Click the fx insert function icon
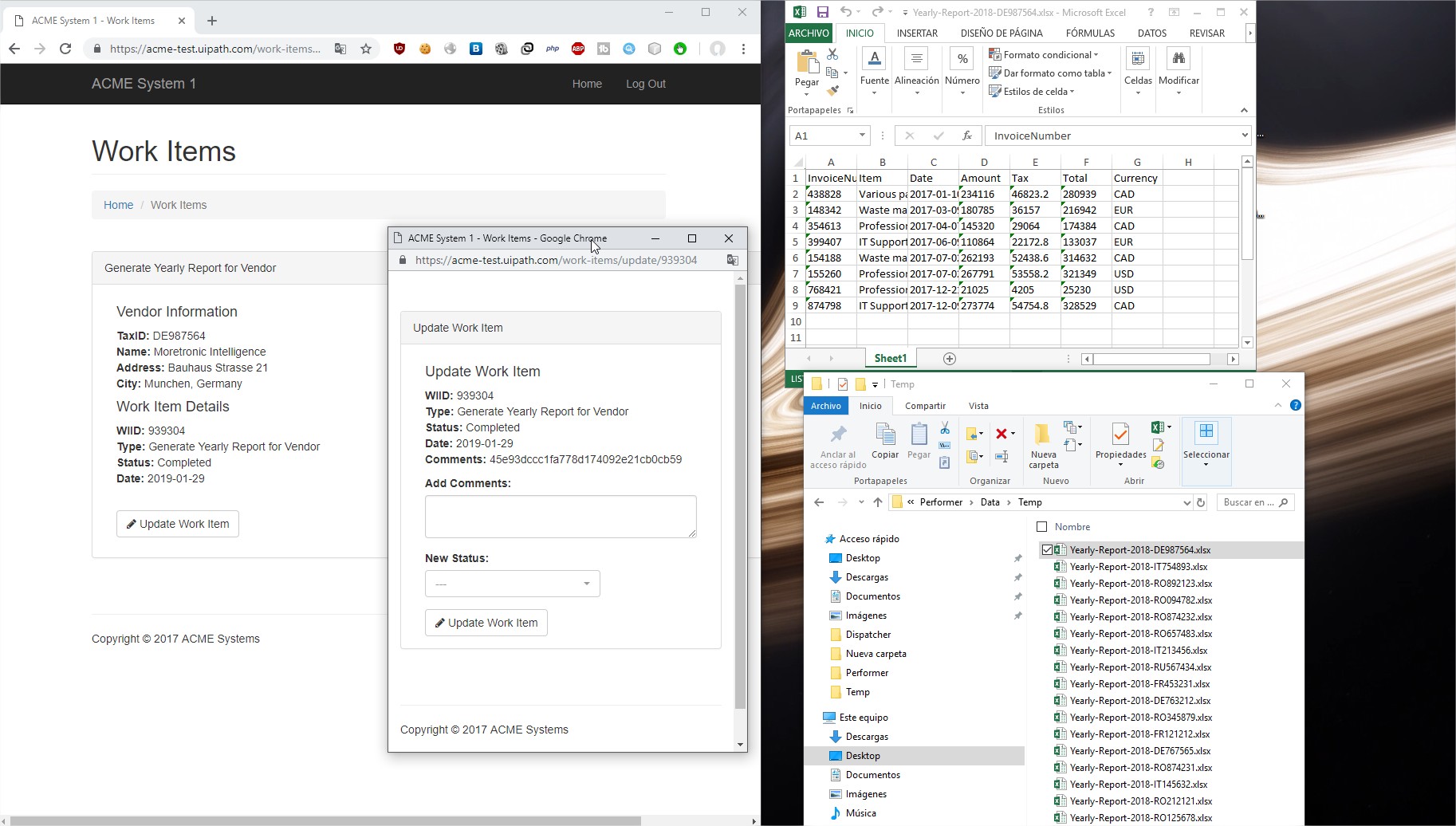The height and width of the screenshot is (826, 1456). [966, 136]
